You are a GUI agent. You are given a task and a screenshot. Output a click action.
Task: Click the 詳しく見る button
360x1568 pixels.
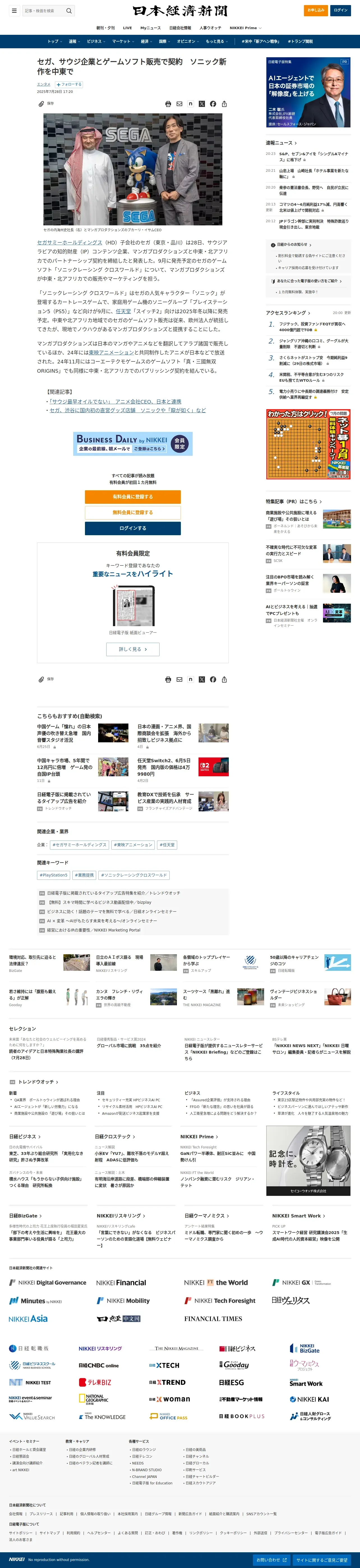tap(133, 649)
